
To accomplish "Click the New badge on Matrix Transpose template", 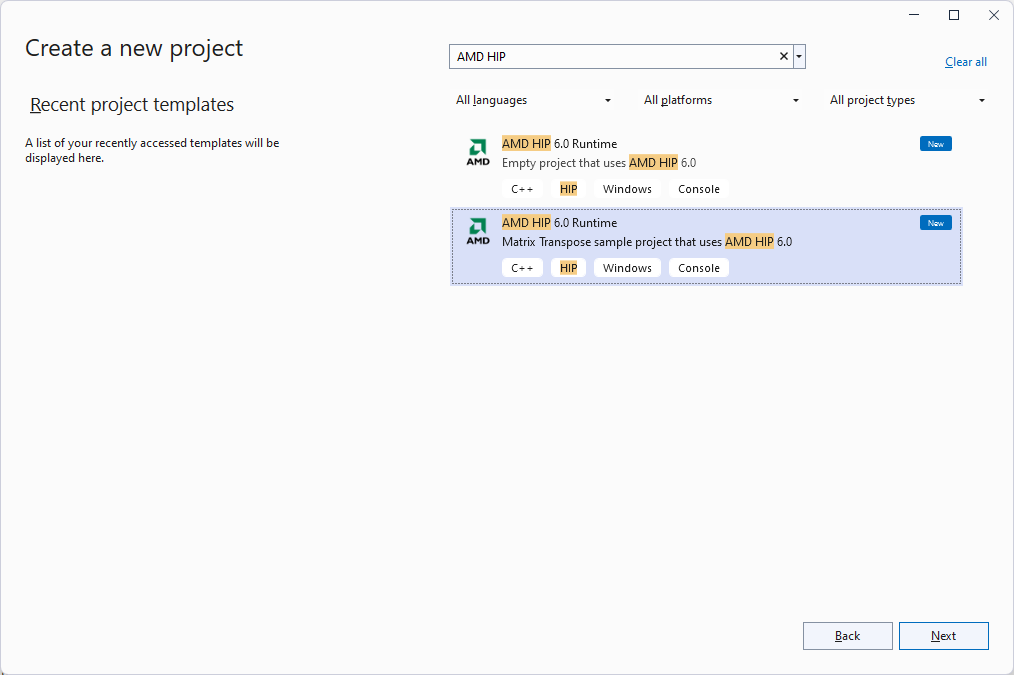I will pyautogui.click(x=935, y=223).
